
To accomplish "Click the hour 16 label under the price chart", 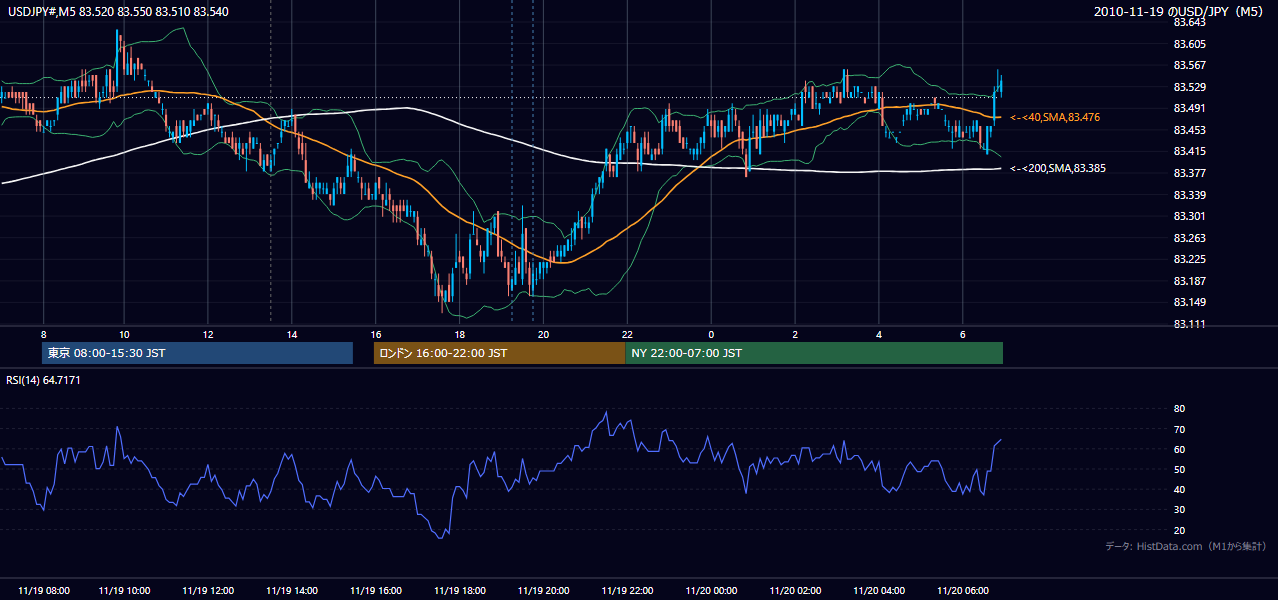I will point(375,334).
